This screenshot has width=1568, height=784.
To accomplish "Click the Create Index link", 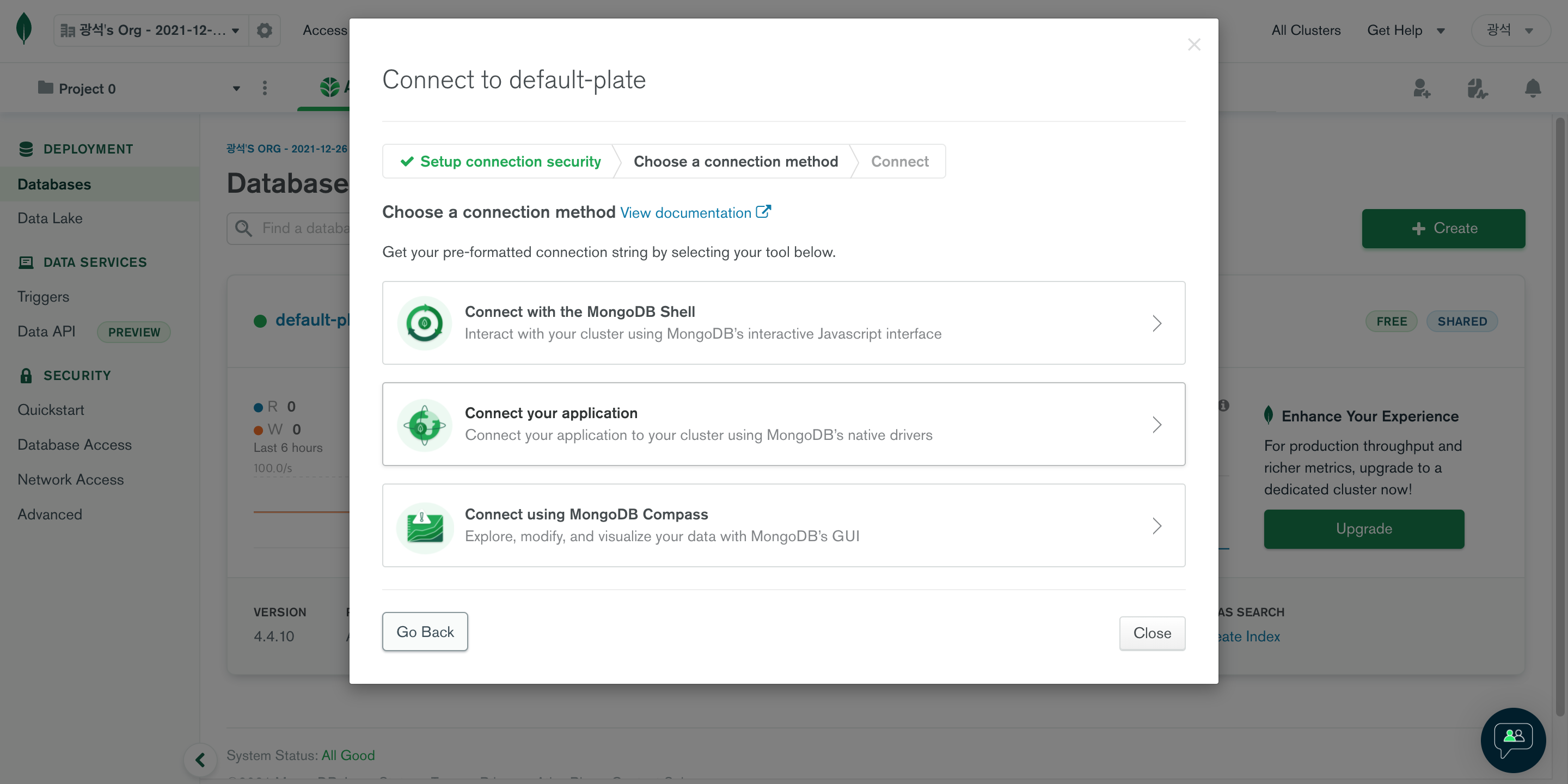I will pyautogui.click(x=1249, y=636).
